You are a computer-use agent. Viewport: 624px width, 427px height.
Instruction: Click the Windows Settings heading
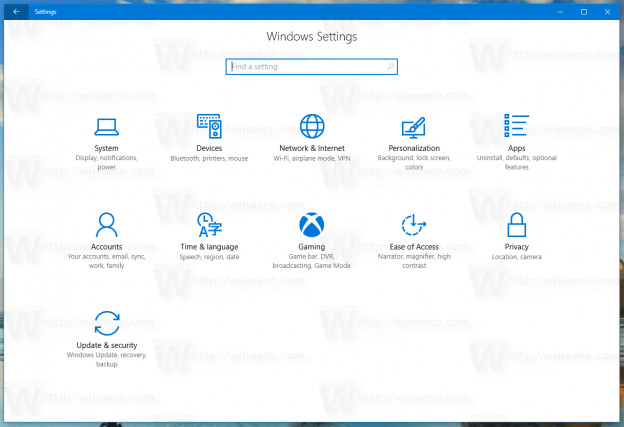[x=312, y=37]
